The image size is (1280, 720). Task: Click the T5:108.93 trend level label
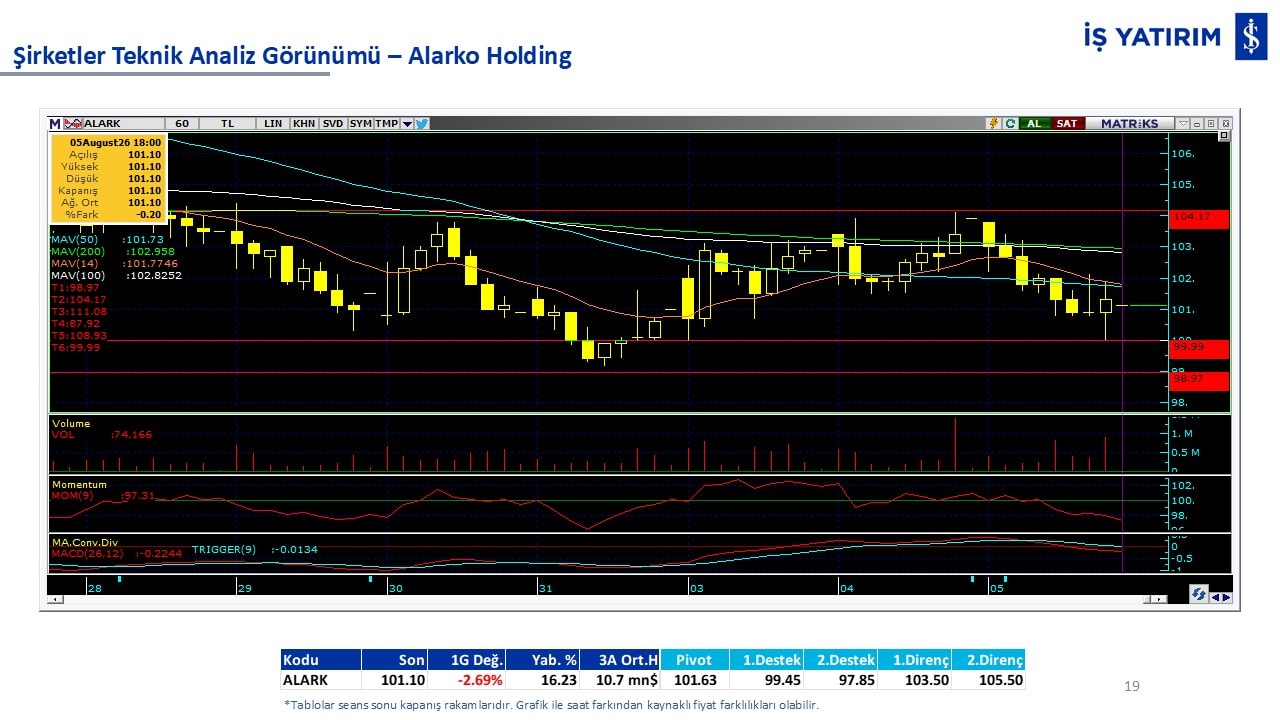click(78, 335)
